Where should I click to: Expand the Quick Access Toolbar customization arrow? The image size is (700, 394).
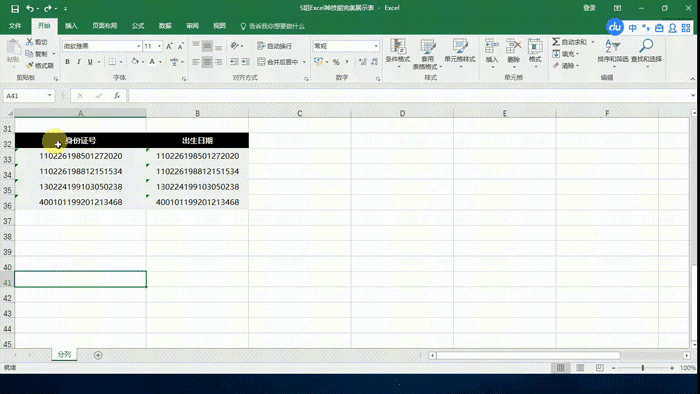point(66,8)
